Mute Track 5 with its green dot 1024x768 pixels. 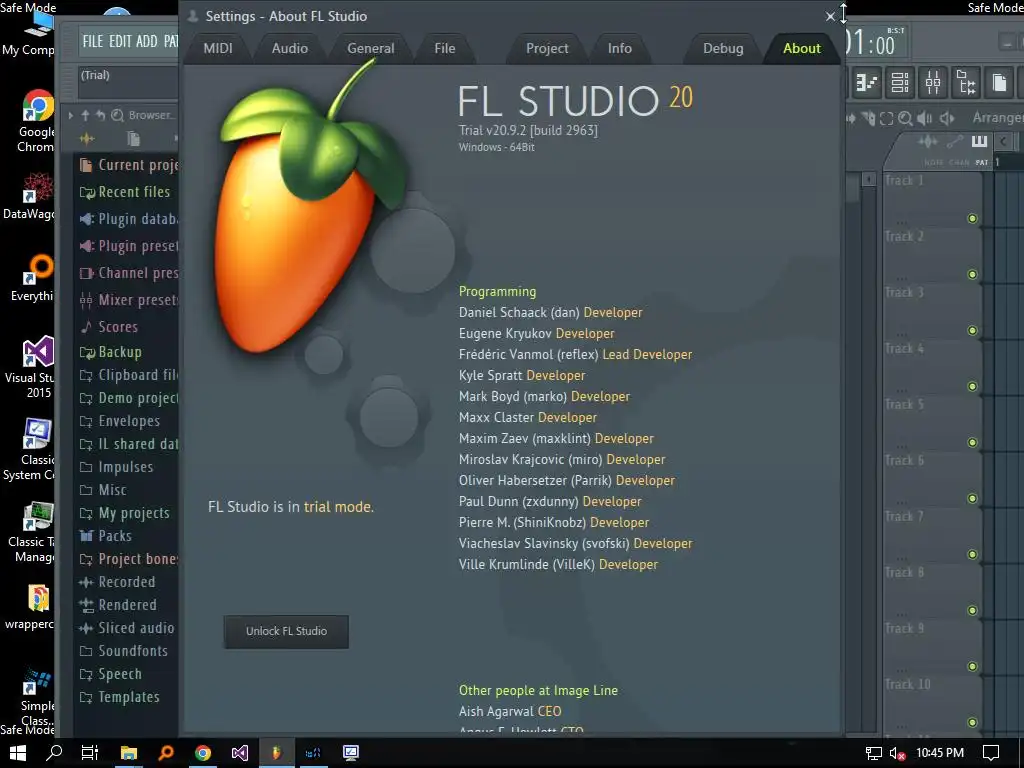tap(972, 443)
